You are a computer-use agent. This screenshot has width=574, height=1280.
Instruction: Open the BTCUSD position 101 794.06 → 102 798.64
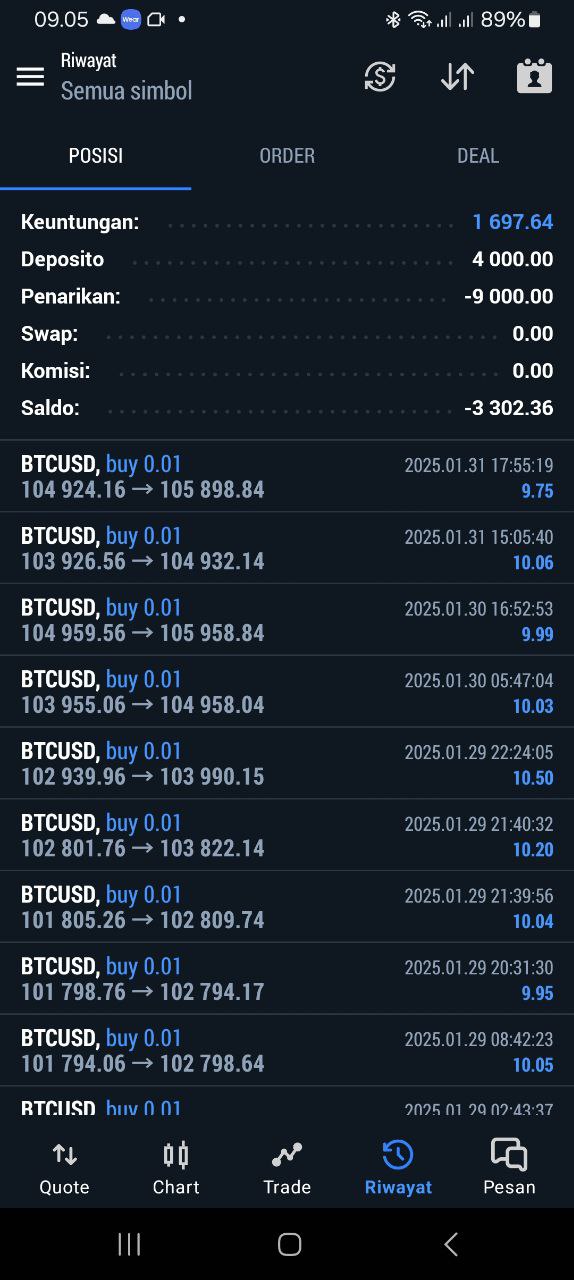pos(287,1051)
